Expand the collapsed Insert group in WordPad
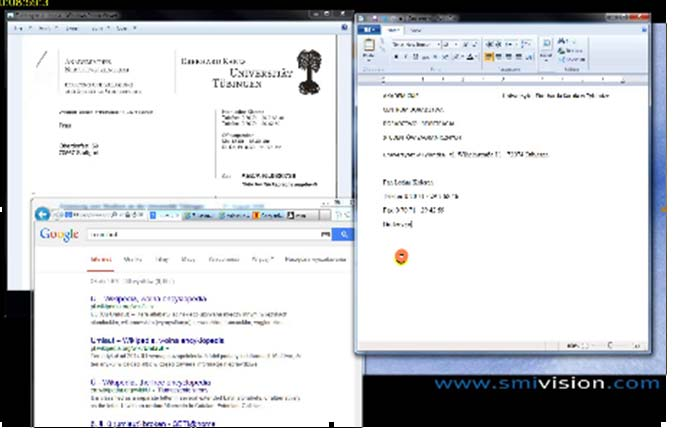Image resolution: width=676 pixels, height=433 pixels. tap(546, 49)
